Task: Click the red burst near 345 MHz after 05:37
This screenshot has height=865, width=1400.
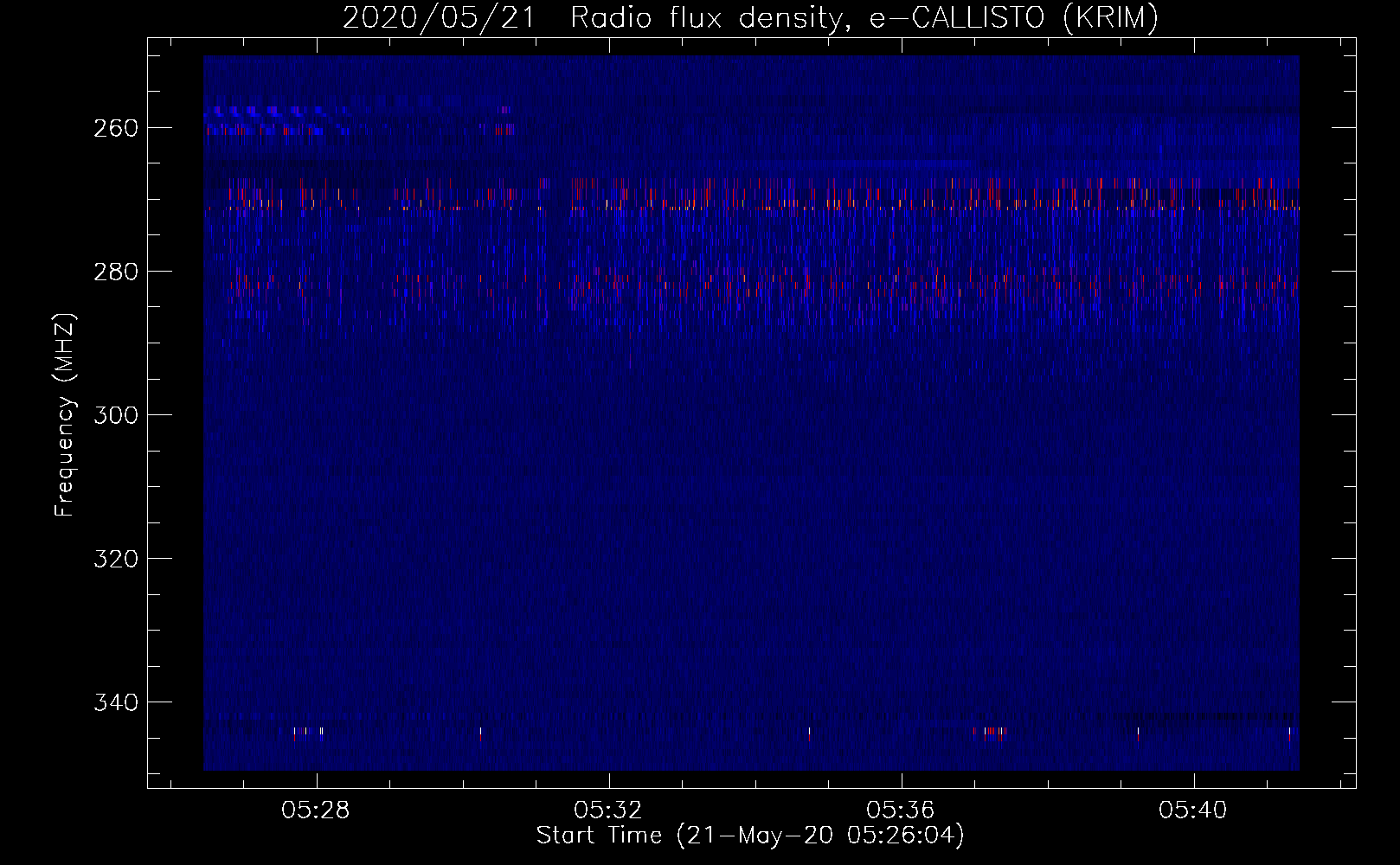Action: [x=994, y=734]
